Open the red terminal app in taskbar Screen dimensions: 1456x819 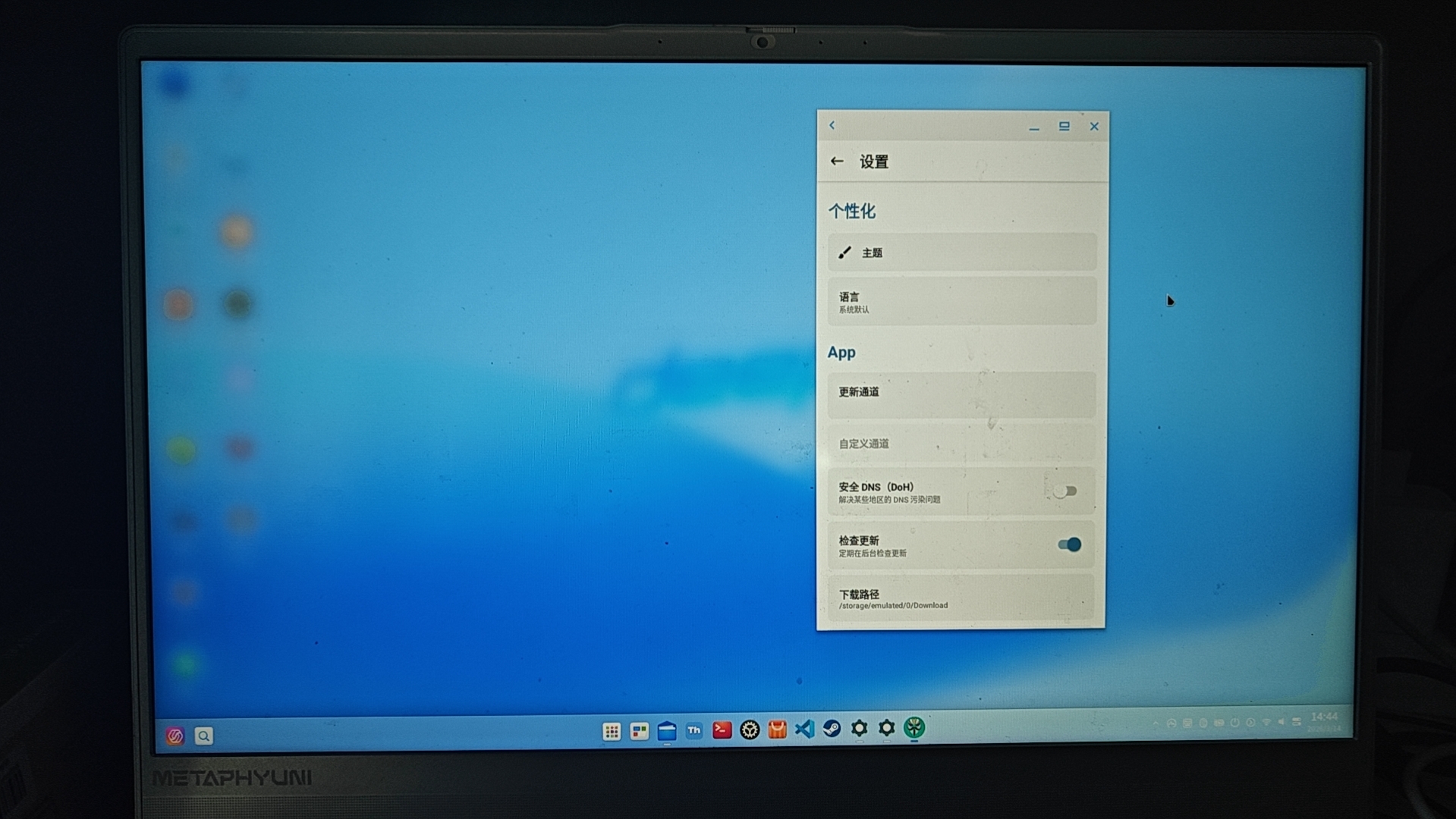[722, 730]
